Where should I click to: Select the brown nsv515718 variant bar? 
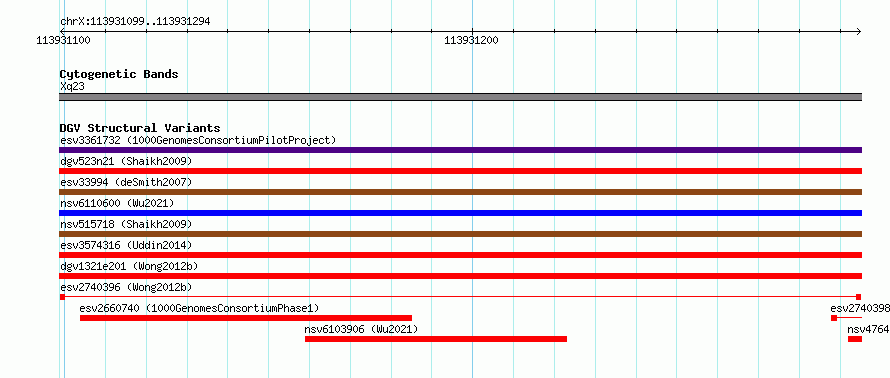pos(460,234)
